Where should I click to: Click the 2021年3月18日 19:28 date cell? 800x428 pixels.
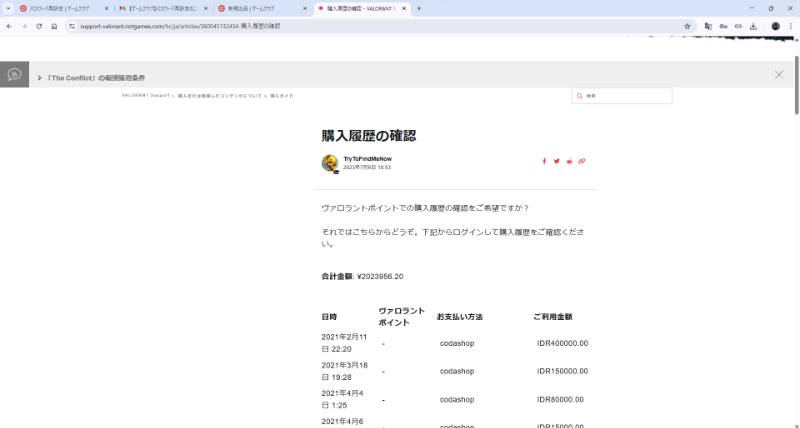[x=344, y=371]
